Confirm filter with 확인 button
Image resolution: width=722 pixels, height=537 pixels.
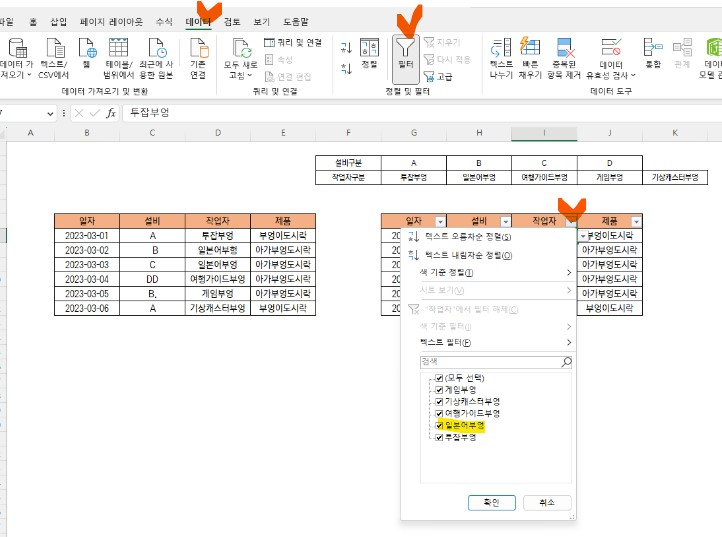tap(492, 502)
